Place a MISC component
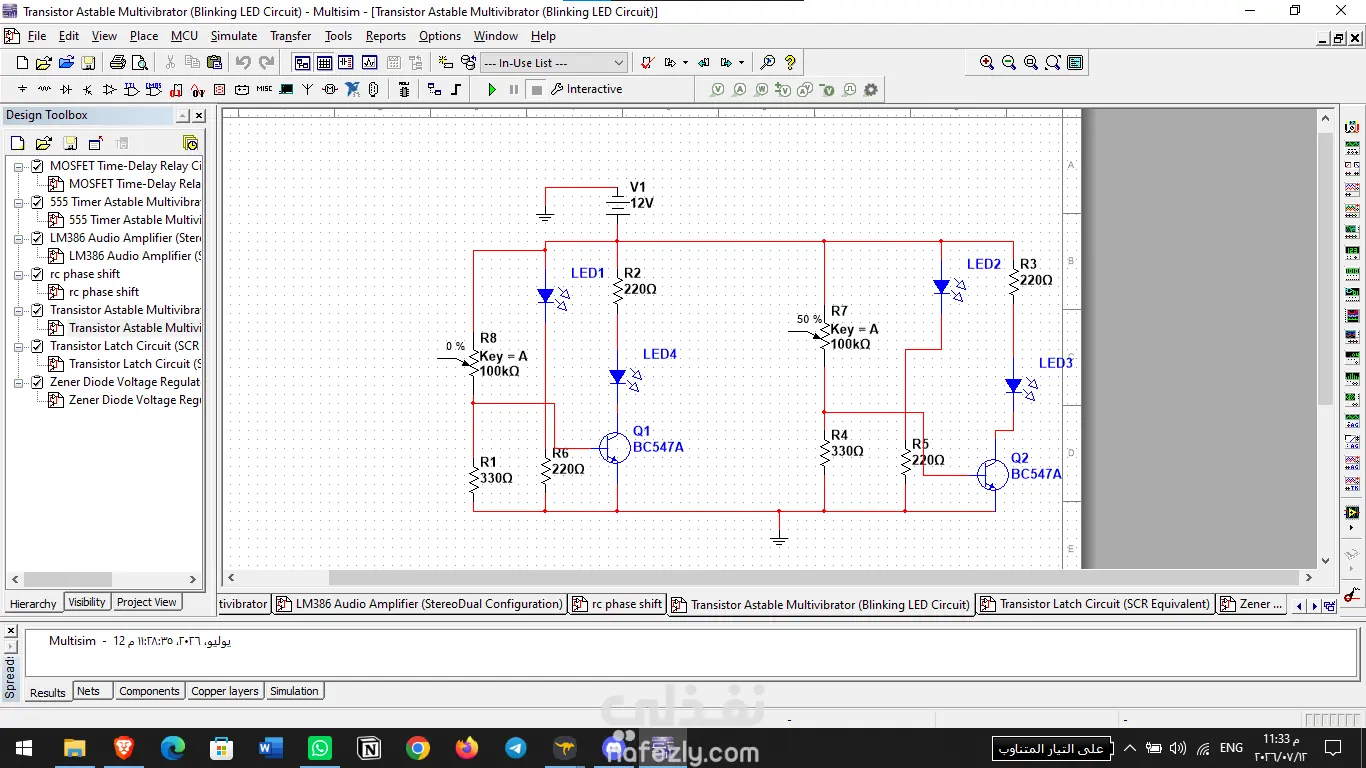The height and width of the screenshot is (768, 1366). click(x=264, y=89)
